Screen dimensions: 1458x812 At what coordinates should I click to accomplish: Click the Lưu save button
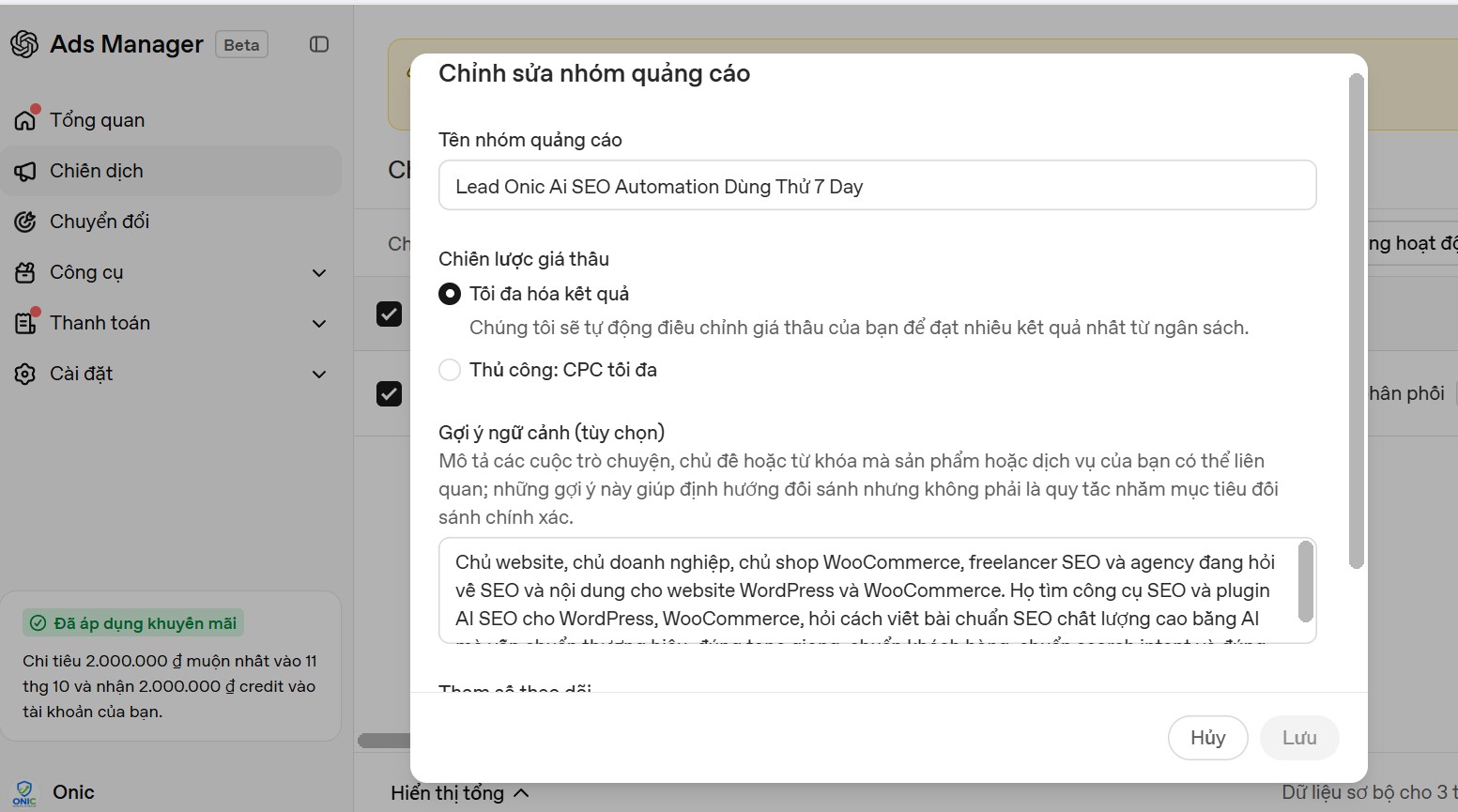tap(1299, 738)
